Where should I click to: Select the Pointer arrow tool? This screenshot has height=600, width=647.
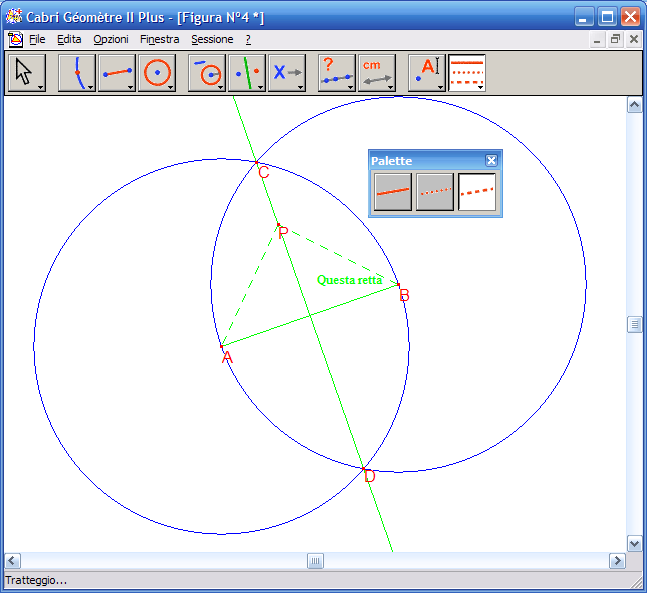[27, 73]
